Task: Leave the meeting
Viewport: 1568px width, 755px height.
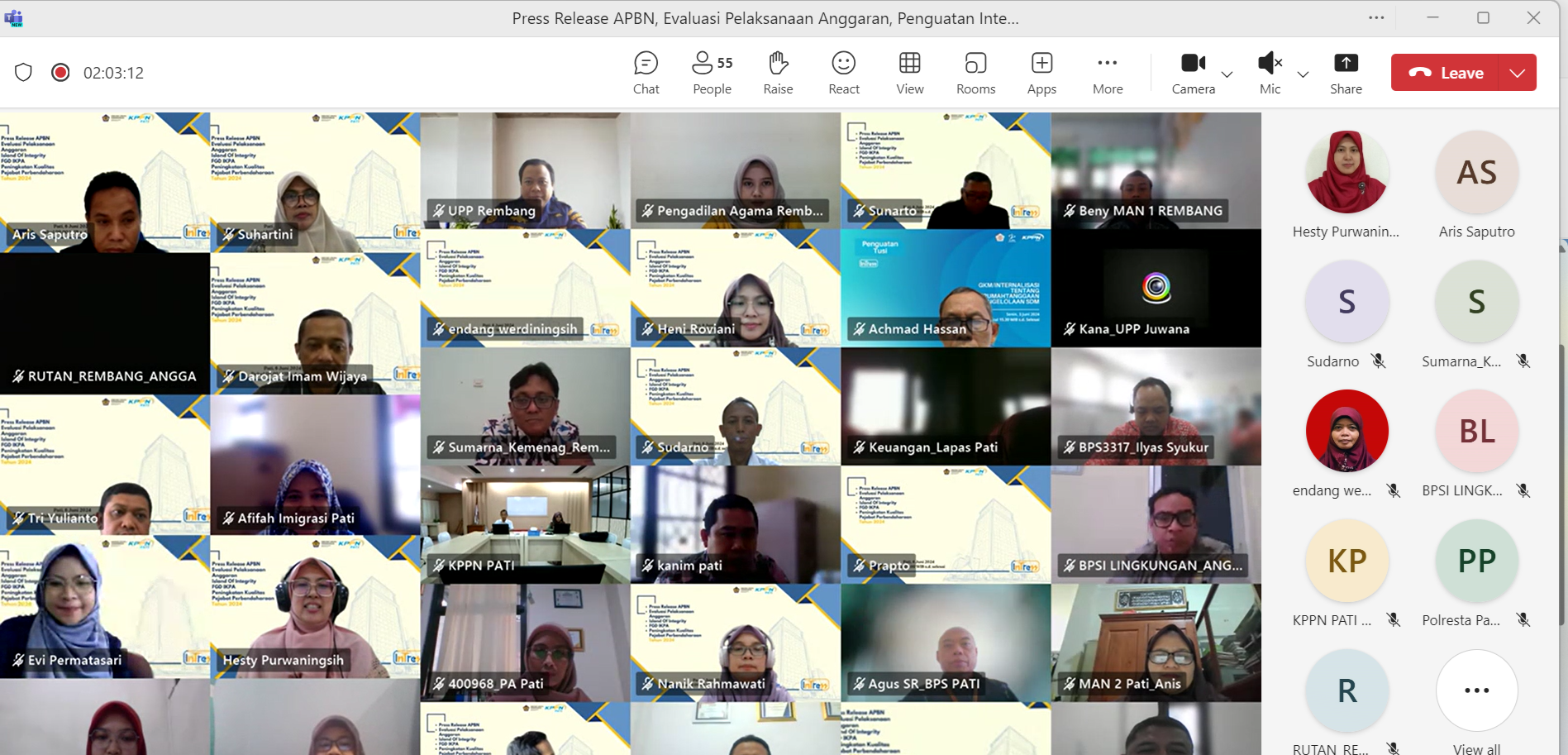Action: click(1446, 73)
